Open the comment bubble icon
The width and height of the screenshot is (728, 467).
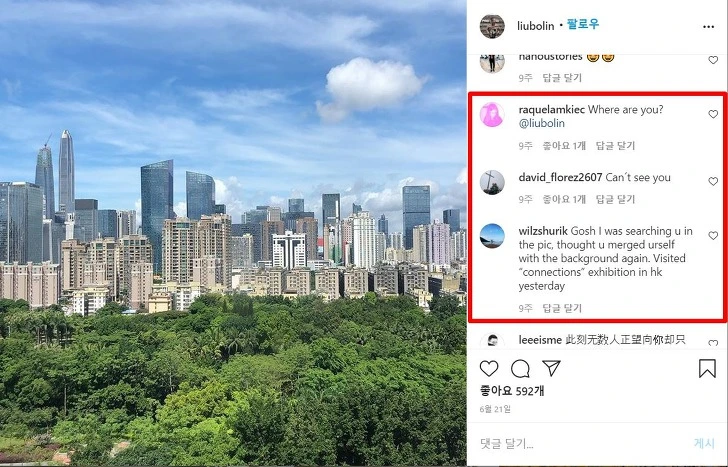click(520, 369)
